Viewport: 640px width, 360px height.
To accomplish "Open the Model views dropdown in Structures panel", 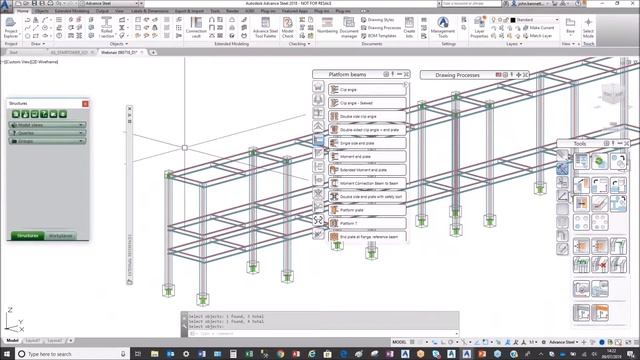I will [x=47, y=125].
